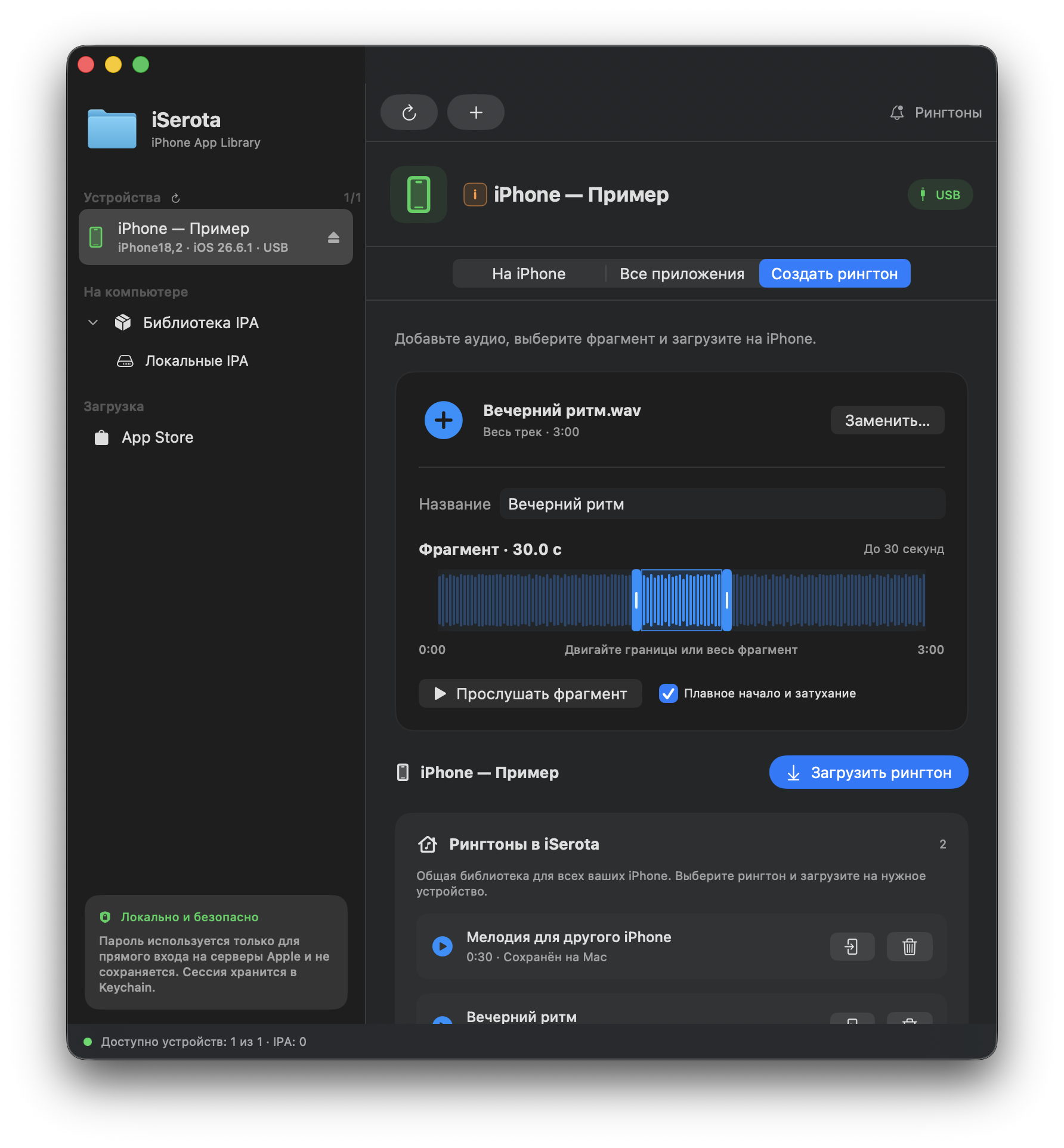Click the 3:00 waveform end time
Screen dimensions: 1064x1148
(x=930, y=650)
